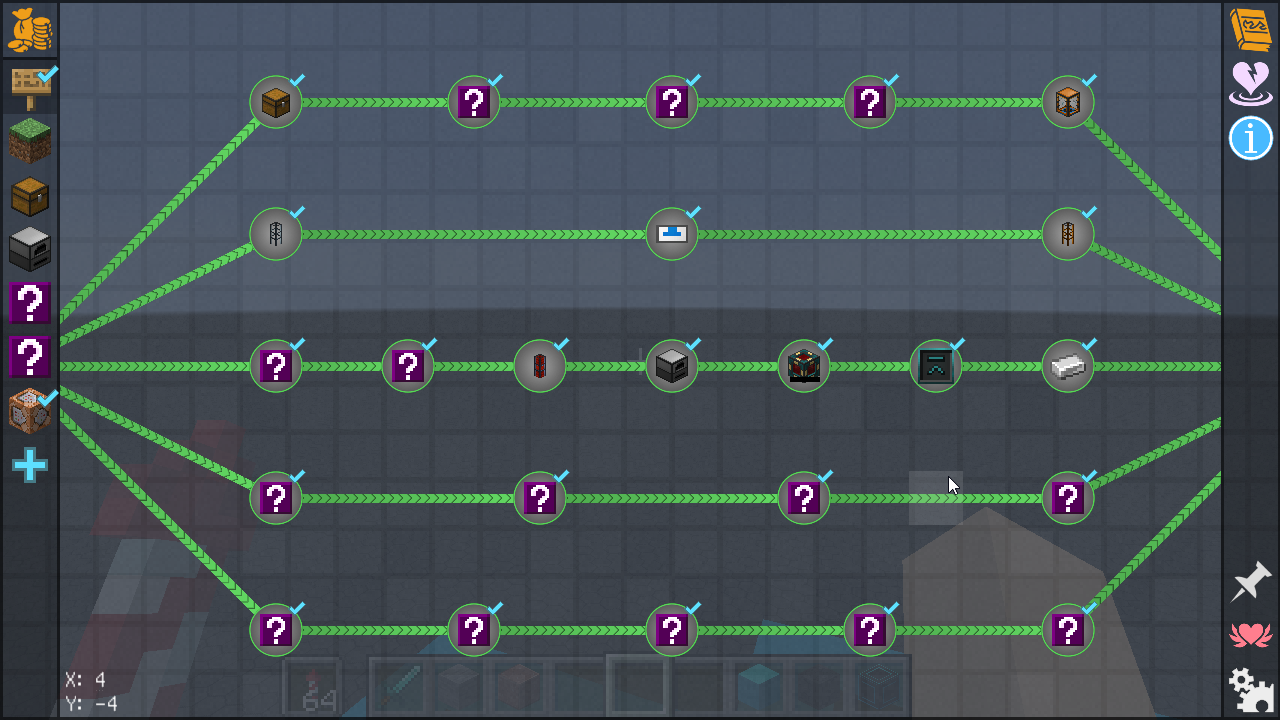
Task: Open the iron ingot quest node
Action: [x=1068, y=366]
